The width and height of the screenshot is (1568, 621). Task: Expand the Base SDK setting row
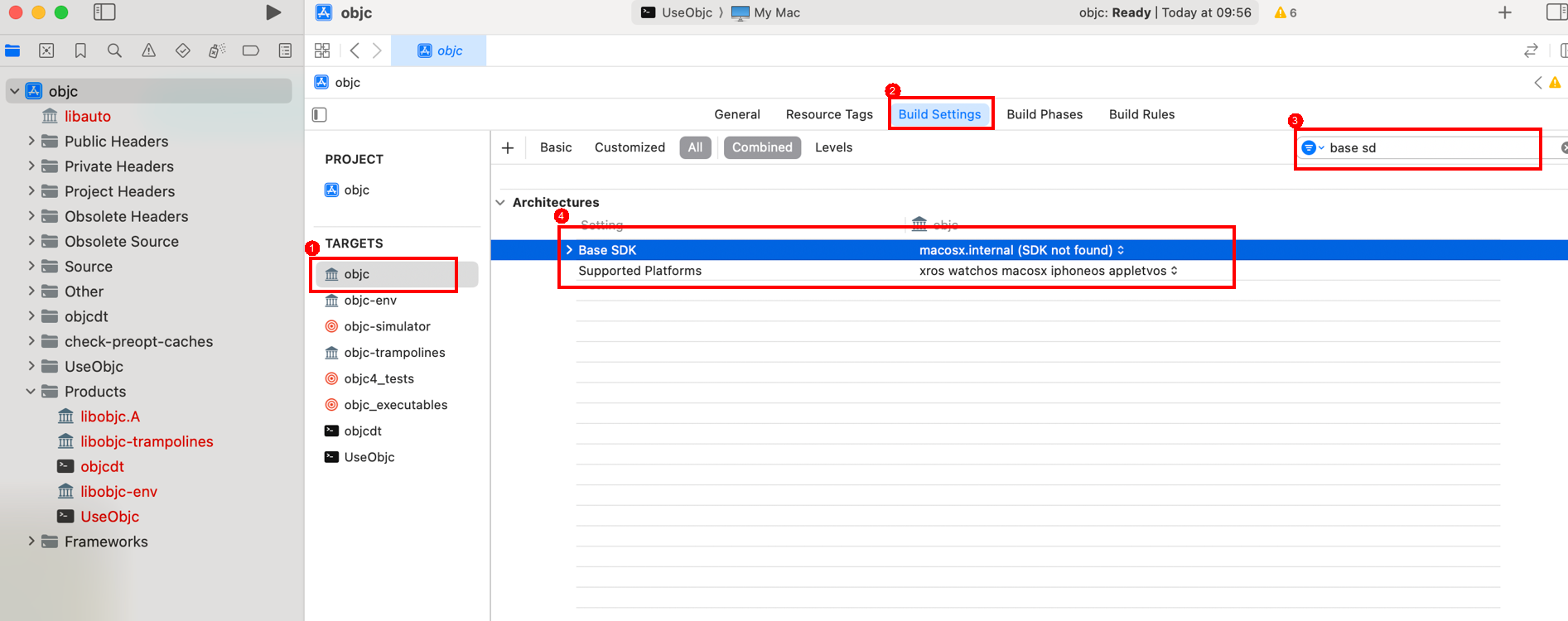pyautogui.click(x=569, y=250)
